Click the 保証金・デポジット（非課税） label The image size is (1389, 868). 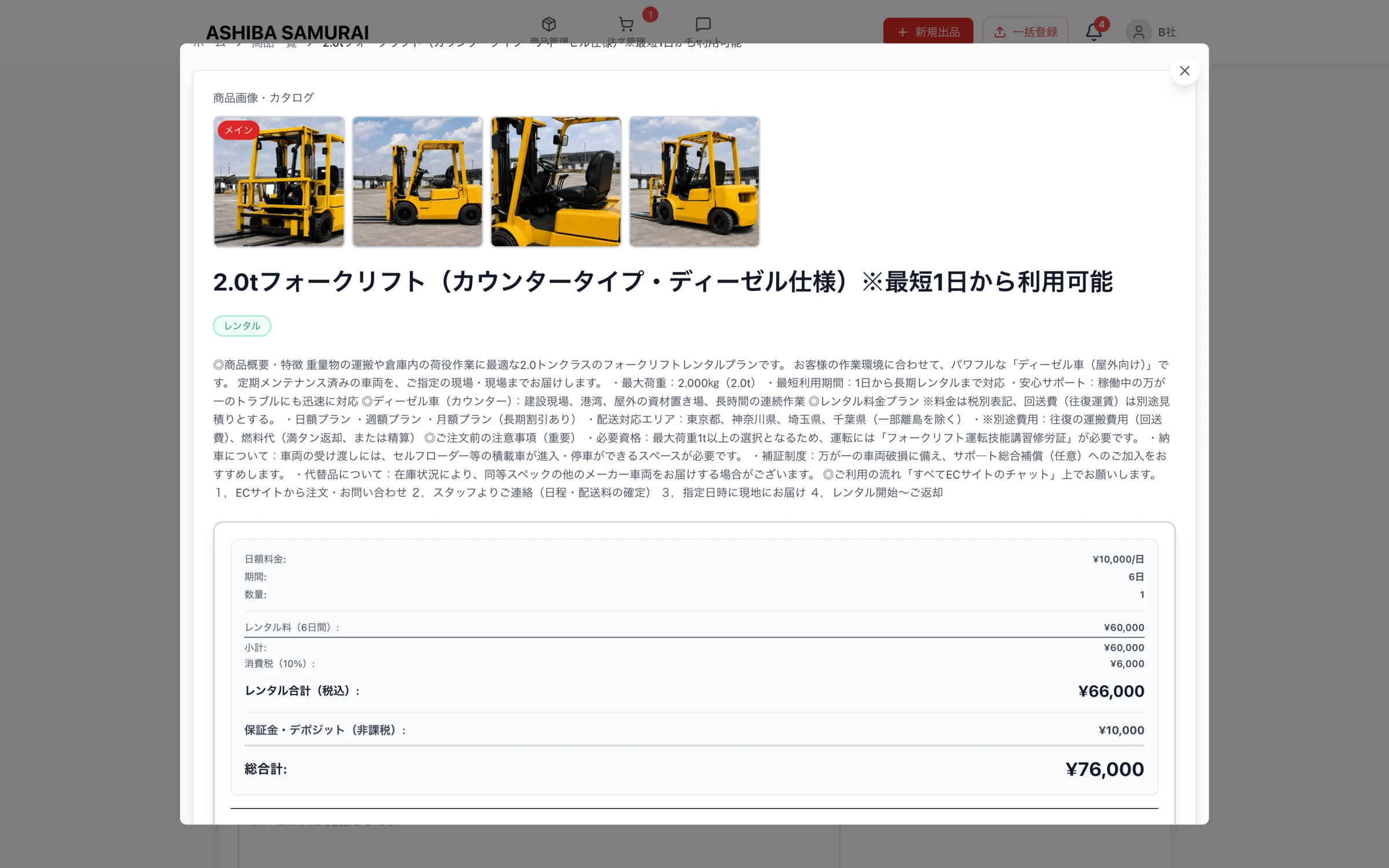pos(325,730)
